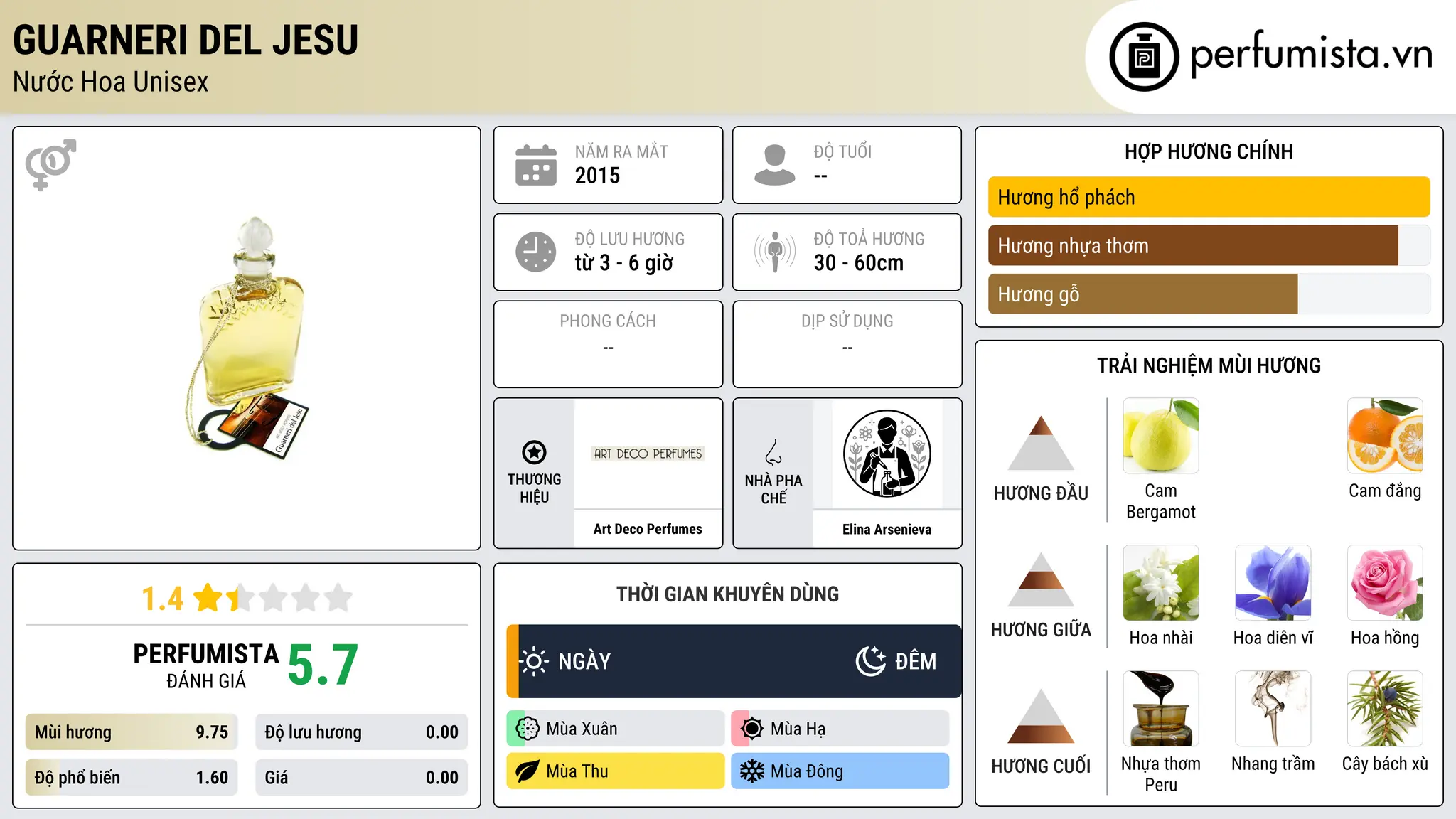The width and height of the screenshot is (1456, 819).
Task: Open the Guarneri del Jesu bottle photo
Action: coord(249,338)
